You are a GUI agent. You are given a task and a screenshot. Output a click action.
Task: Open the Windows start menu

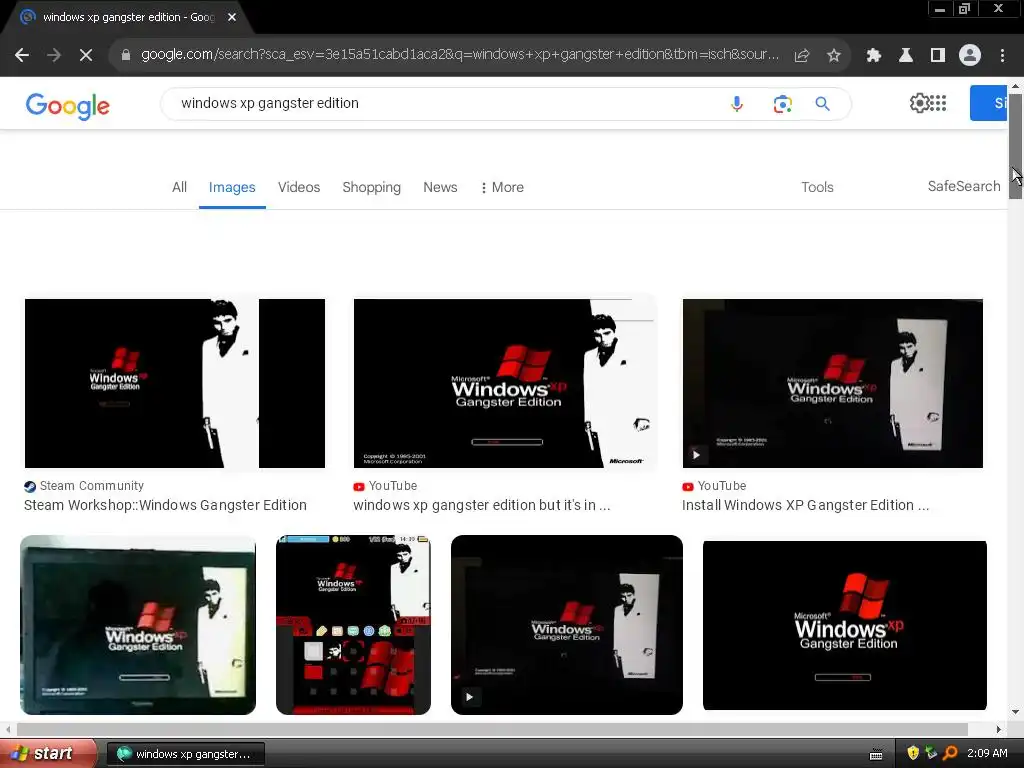point(48,754)
